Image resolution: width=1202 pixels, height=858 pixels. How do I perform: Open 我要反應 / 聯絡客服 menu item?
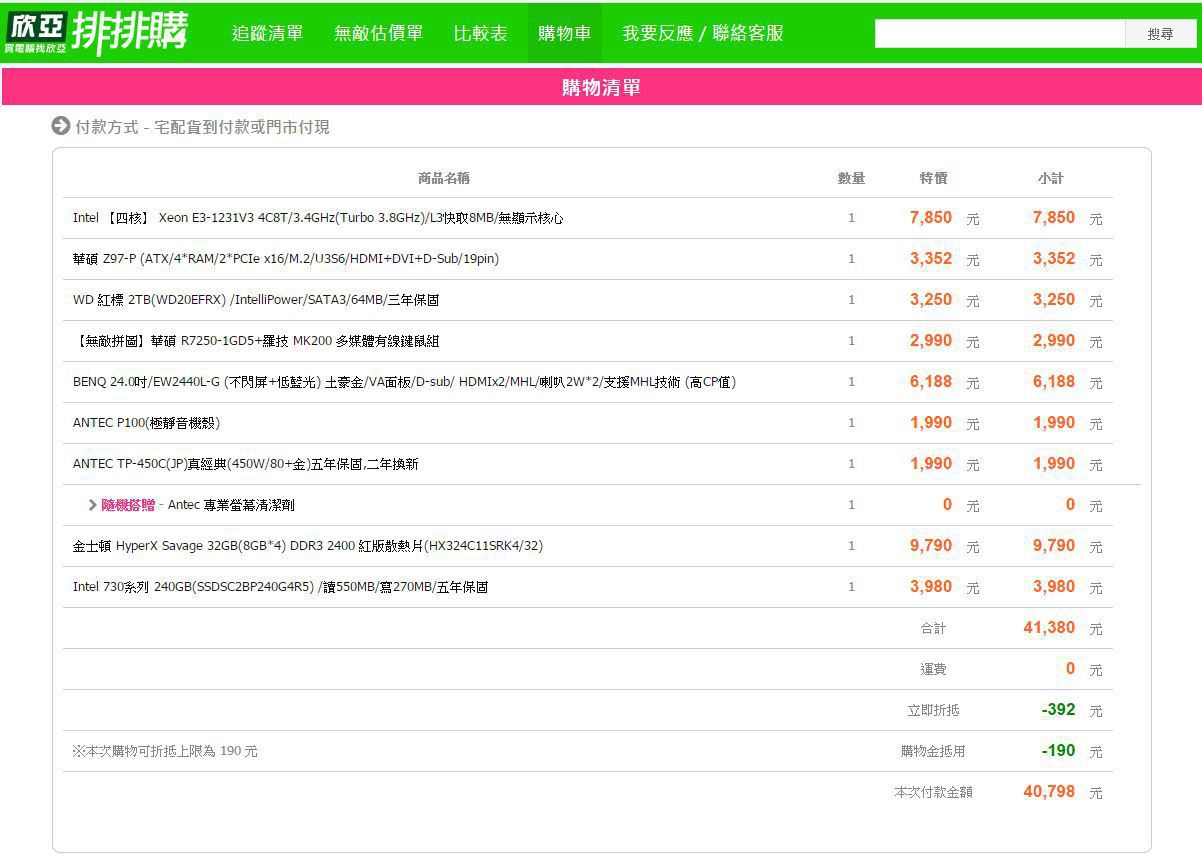[702, 33]
